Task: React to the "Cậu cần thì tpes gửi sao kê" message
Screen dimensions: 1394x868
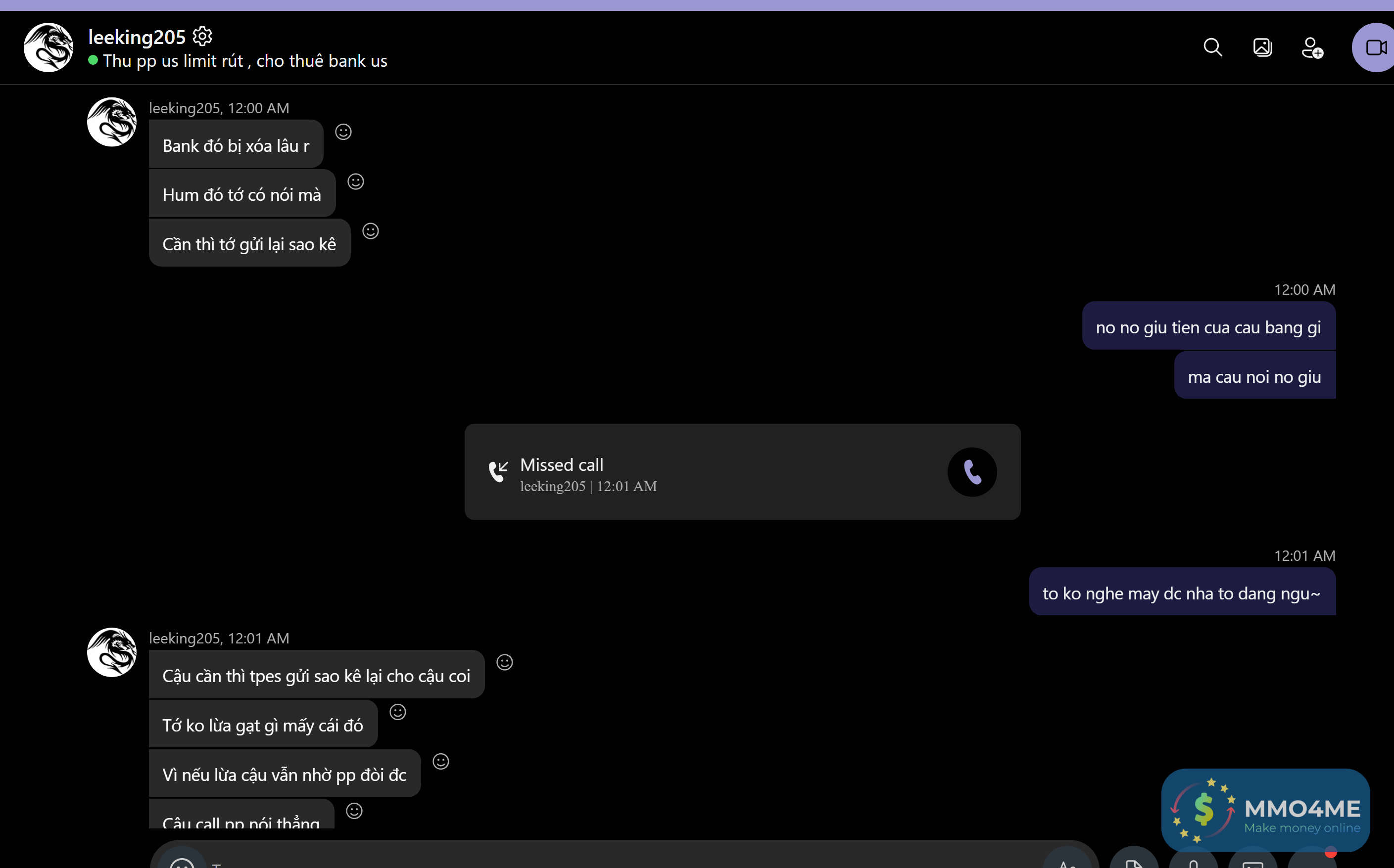Action: (x=504, y=662)
